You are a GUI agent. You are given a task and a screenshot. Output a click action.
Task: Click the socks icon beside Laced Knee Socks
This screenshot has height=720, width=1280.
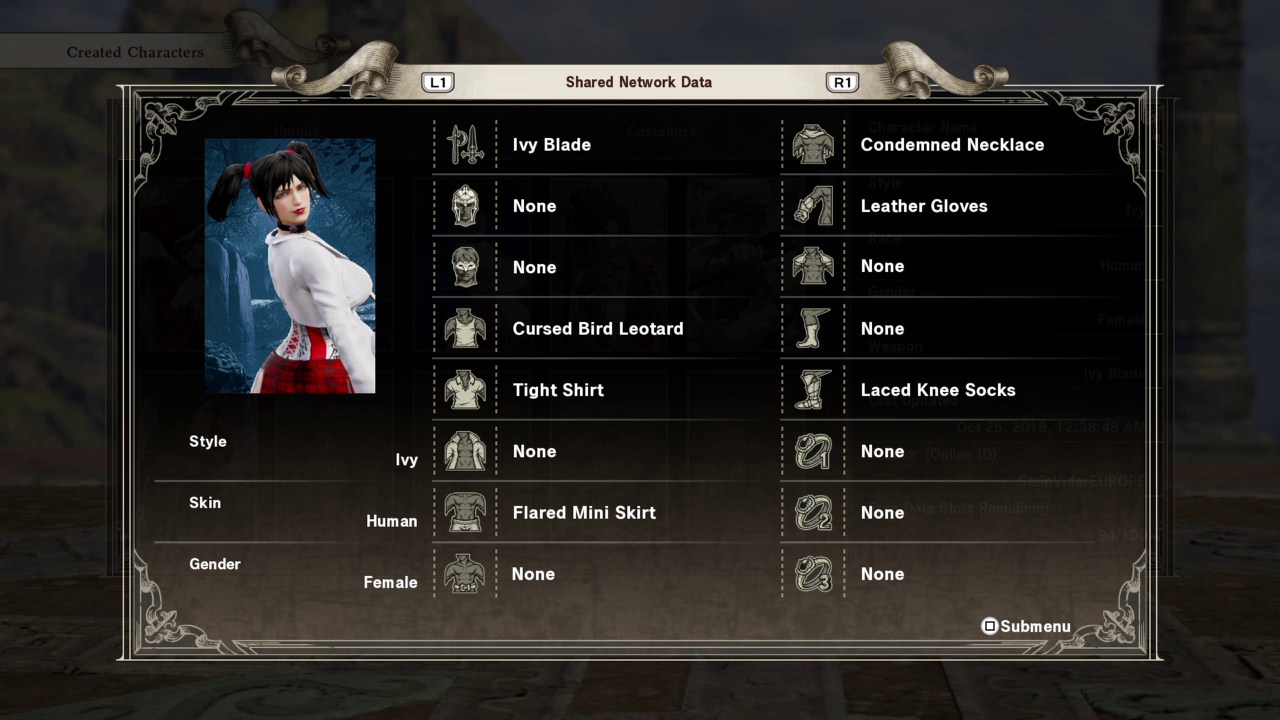pyautogui.click(x=813, y=390)
